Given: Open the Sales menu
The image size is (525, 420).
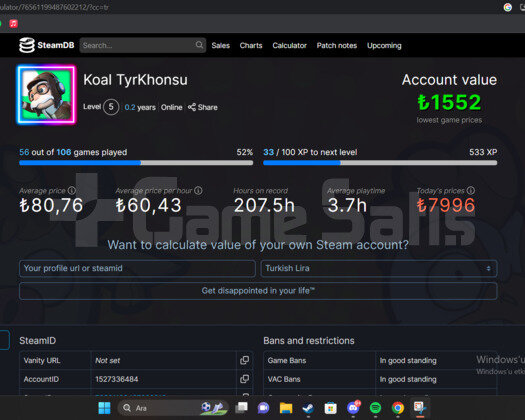Looking at the screenshot, I should tap(221, 45).
